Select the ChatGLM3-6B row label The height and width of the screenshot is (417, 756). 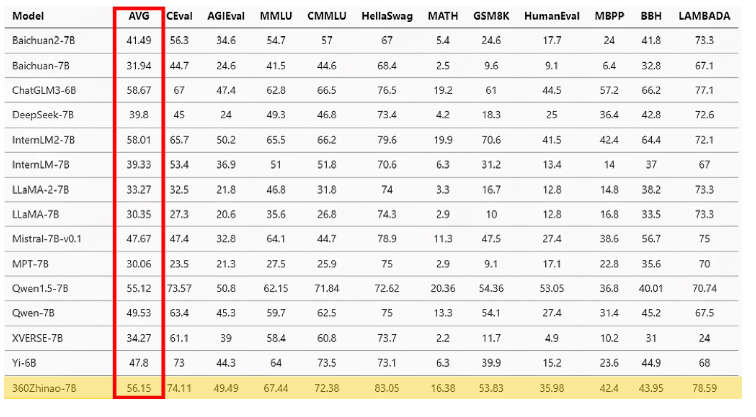(44, 90)
